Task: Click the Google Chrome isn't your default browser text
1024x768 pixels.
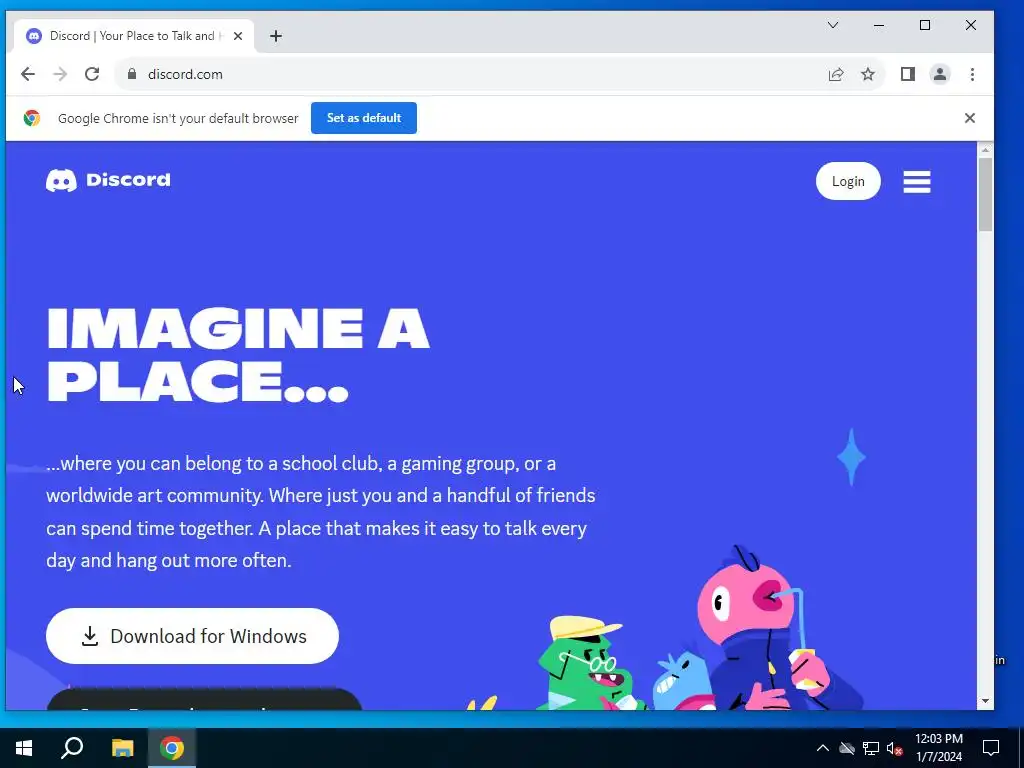Action: (x=178, y=118)
